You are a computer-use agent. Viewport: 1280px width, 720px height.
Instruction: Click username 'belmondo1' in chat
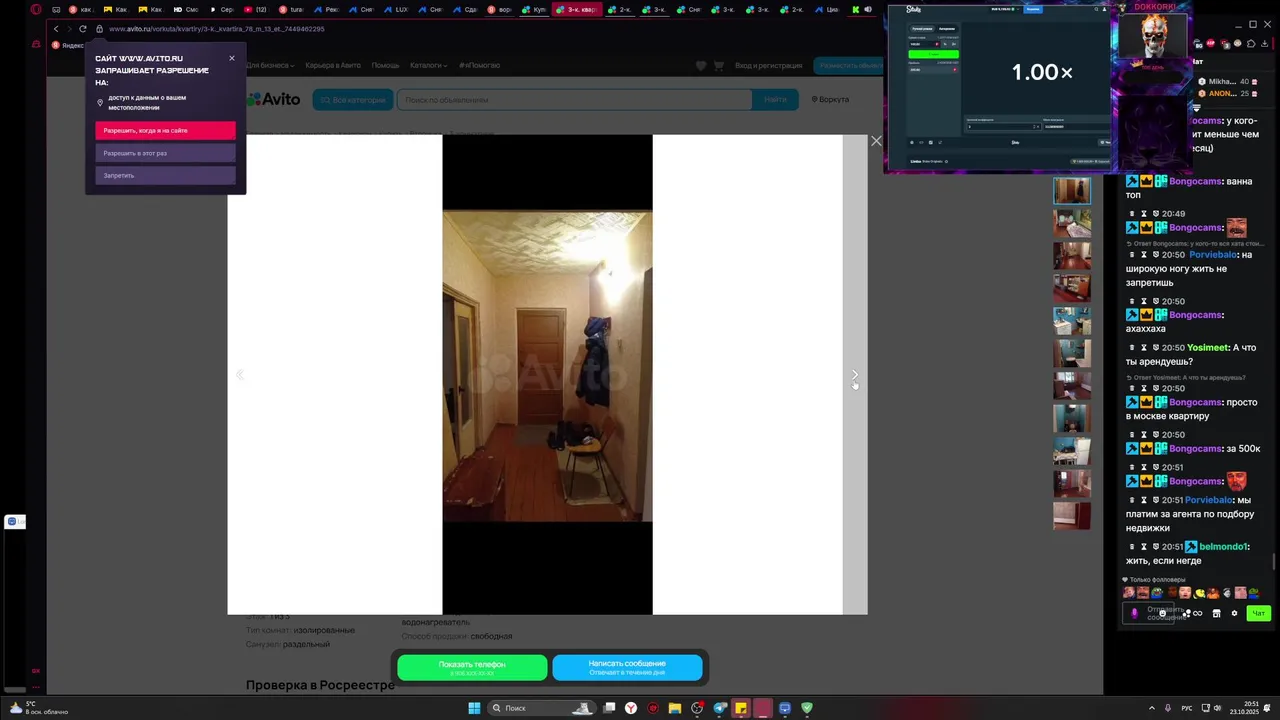point(1224,547)
